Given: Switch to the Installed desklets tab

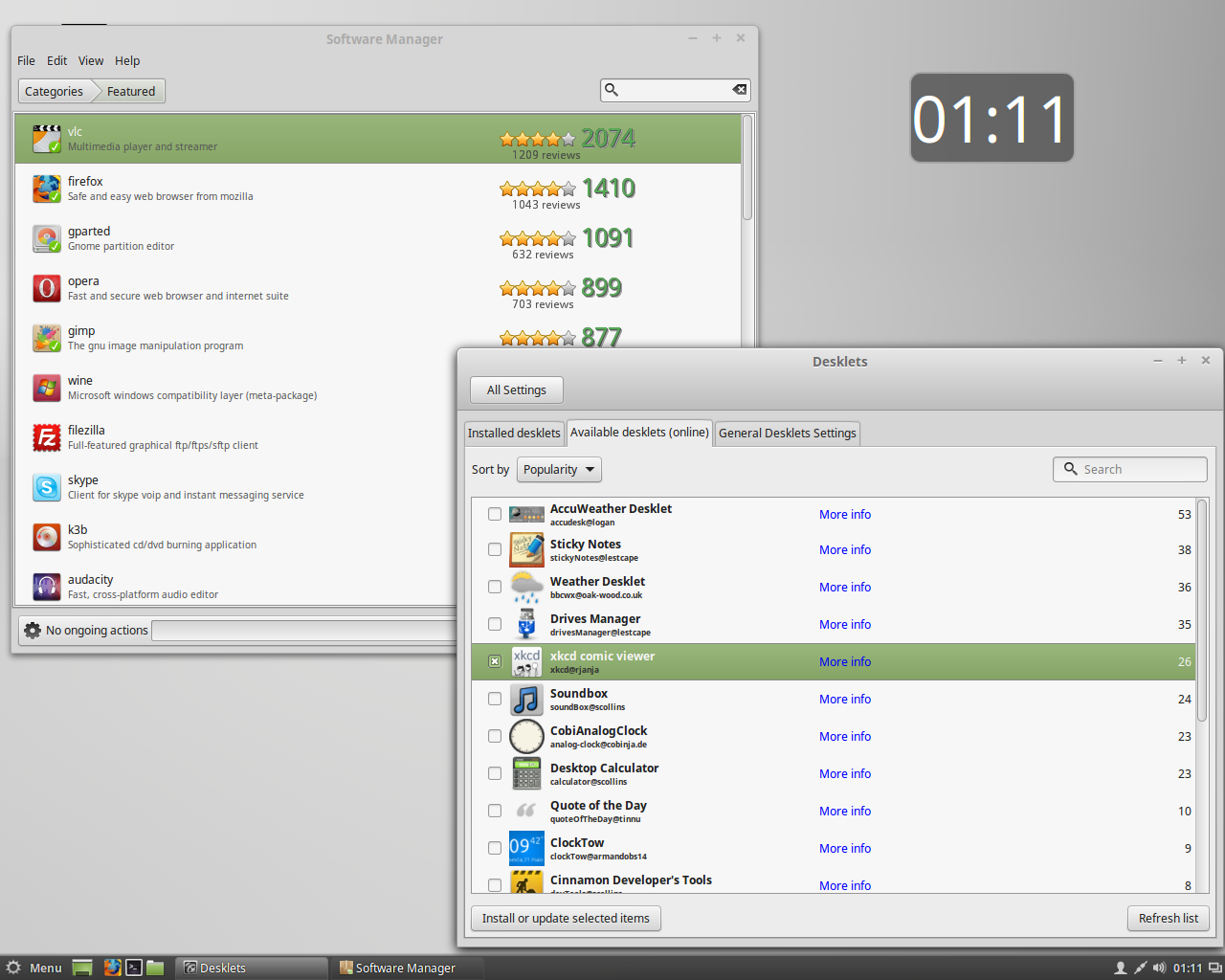Looking at the screenshot, I should pyautogui.click(x=514, y=434).
